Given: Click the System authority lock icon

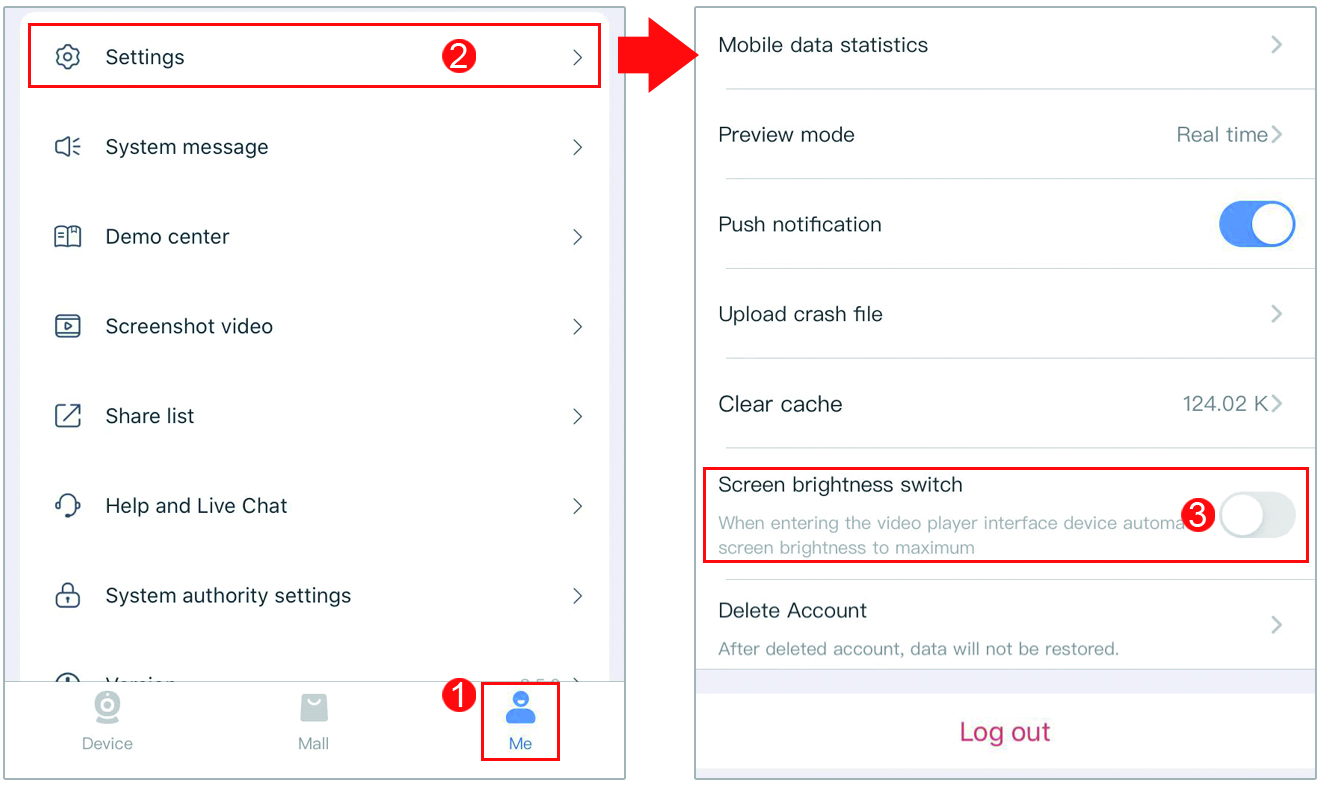Looking at the screenshot, I should click(x=67, y=596).
